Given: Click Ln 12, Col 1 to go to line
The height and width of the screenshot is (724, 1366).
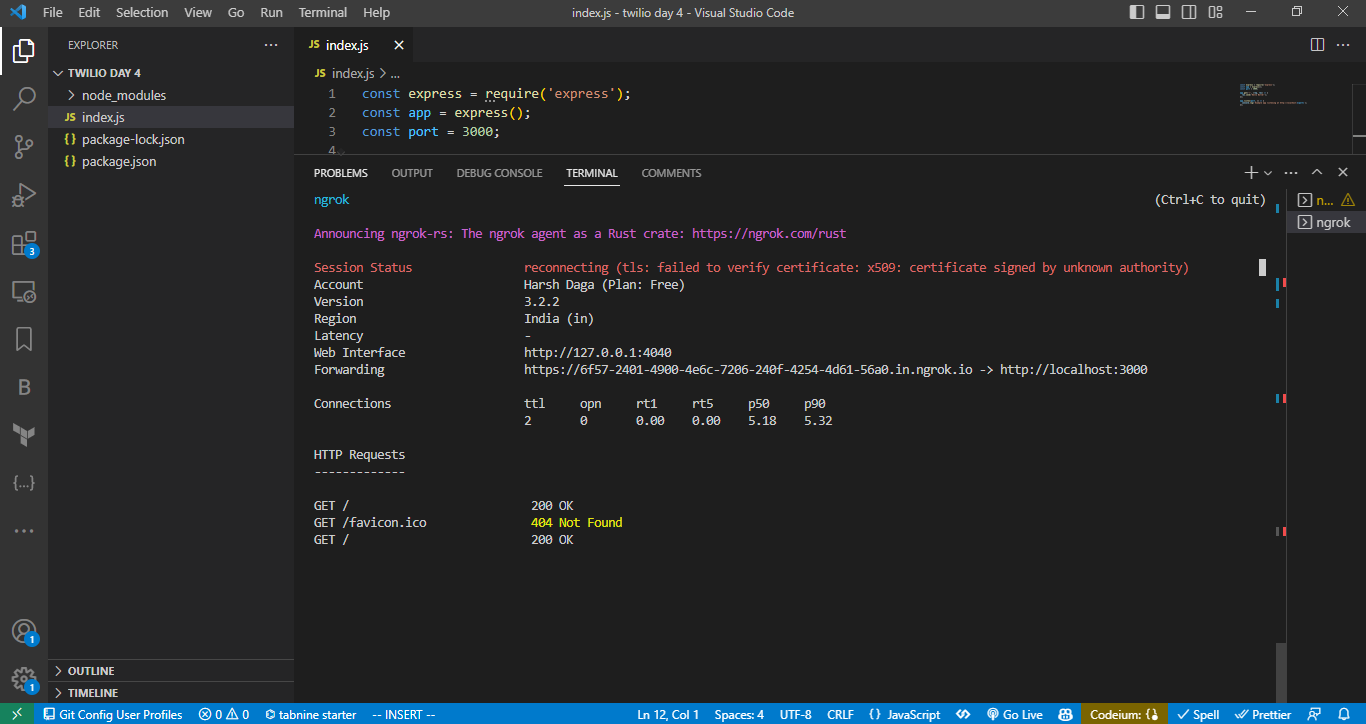Looking at the screenshot, I should [668, 714].
